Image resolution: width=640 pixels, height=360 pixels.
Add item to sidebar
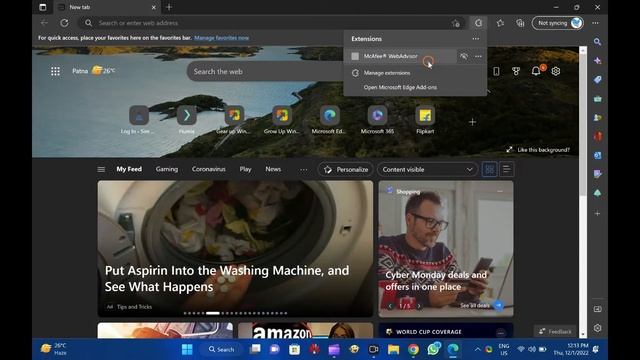[x=597, y=213]
